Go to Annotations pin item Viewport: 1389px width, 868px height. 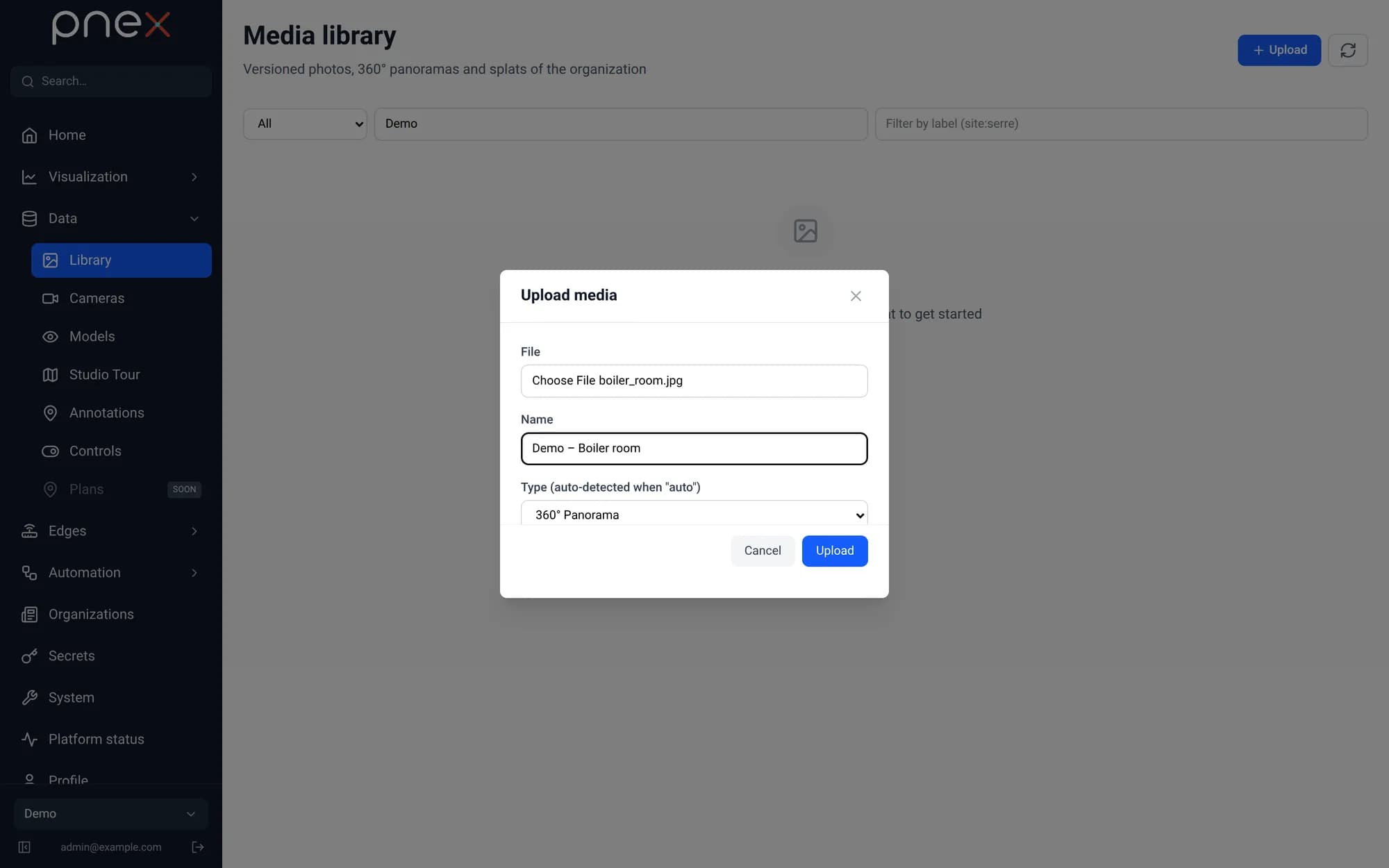122,412
